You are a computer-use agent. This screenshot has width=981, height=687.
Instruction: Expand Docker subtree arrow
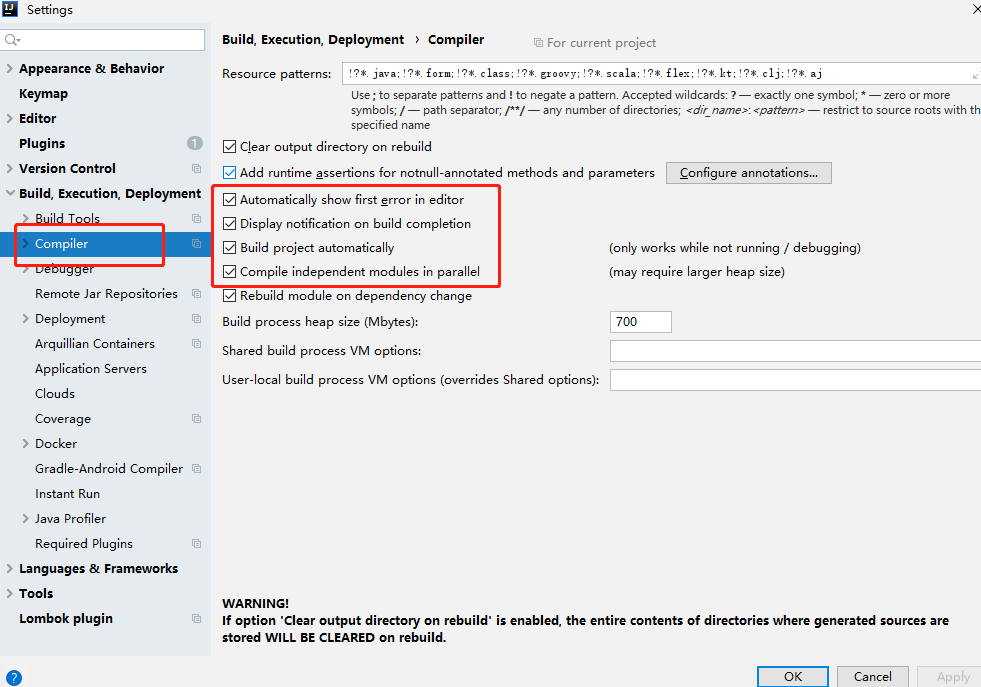click(x=26, y=444)
